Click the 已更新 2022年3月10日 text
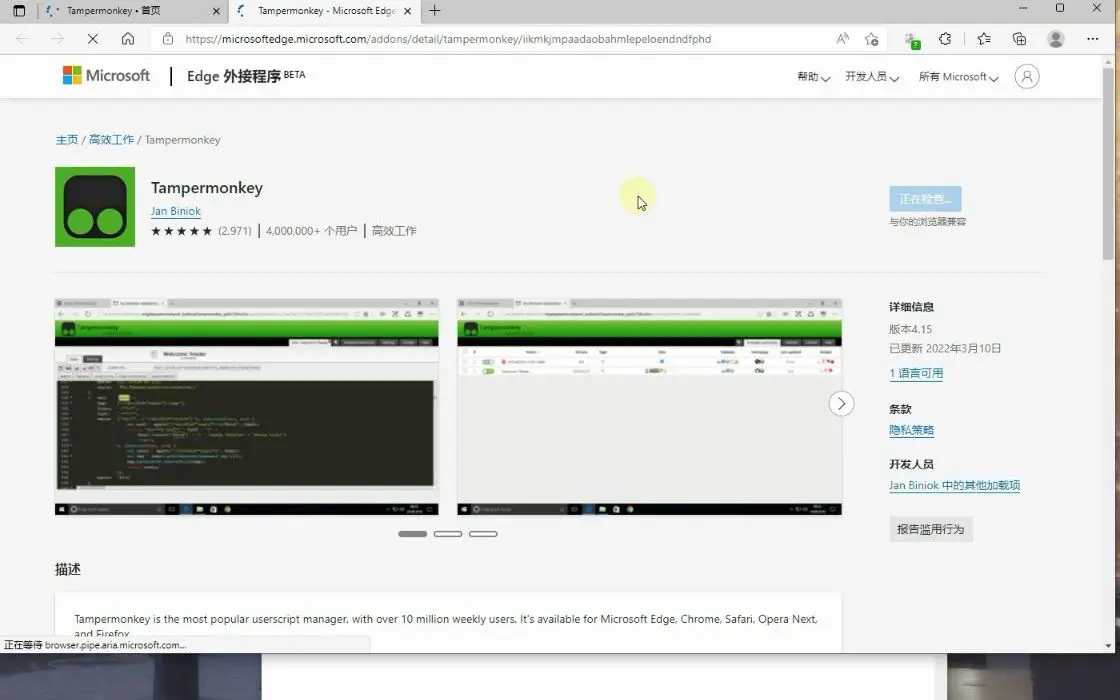 coord(945,349)
